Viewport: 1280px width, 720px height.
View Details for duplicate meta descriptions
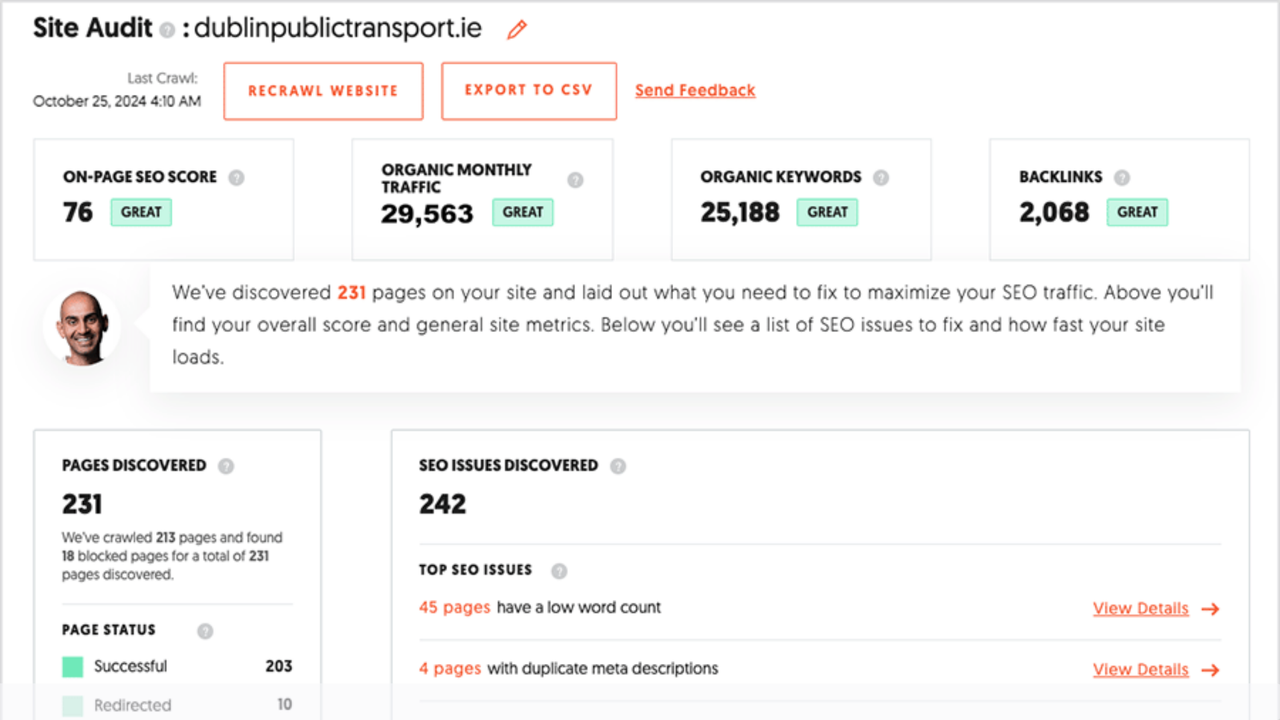1141,670
